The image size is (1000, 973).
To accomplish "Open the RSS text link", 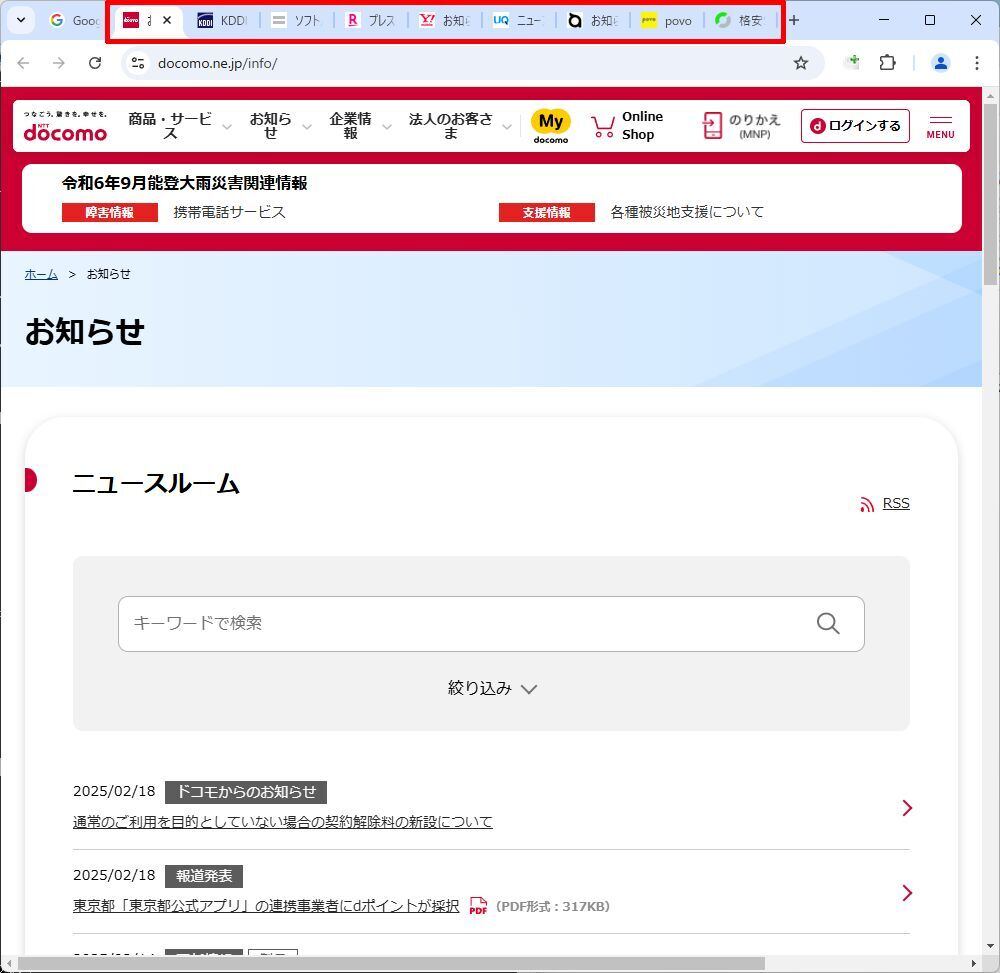I will 896,504.
